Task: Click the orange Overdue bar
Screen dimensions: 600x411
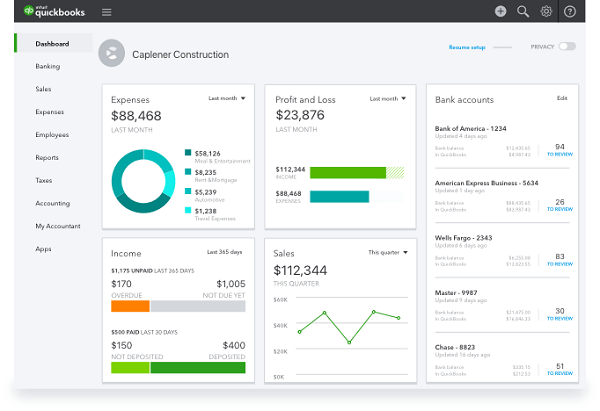Action: coord(130,306)
